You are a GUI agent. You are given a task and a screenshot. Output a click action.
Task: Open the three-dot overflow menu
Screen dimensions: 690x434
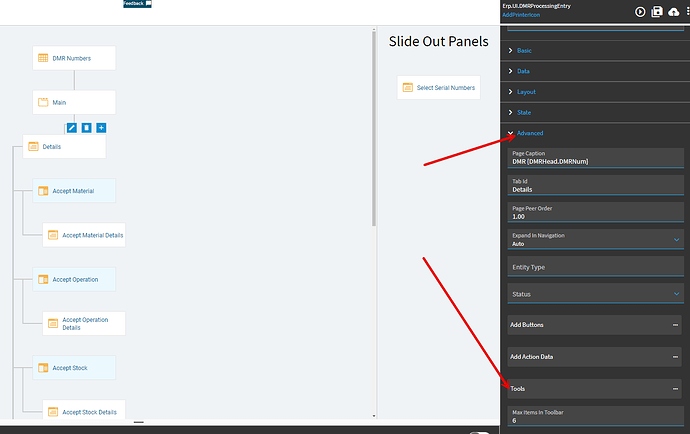(687, 12)
